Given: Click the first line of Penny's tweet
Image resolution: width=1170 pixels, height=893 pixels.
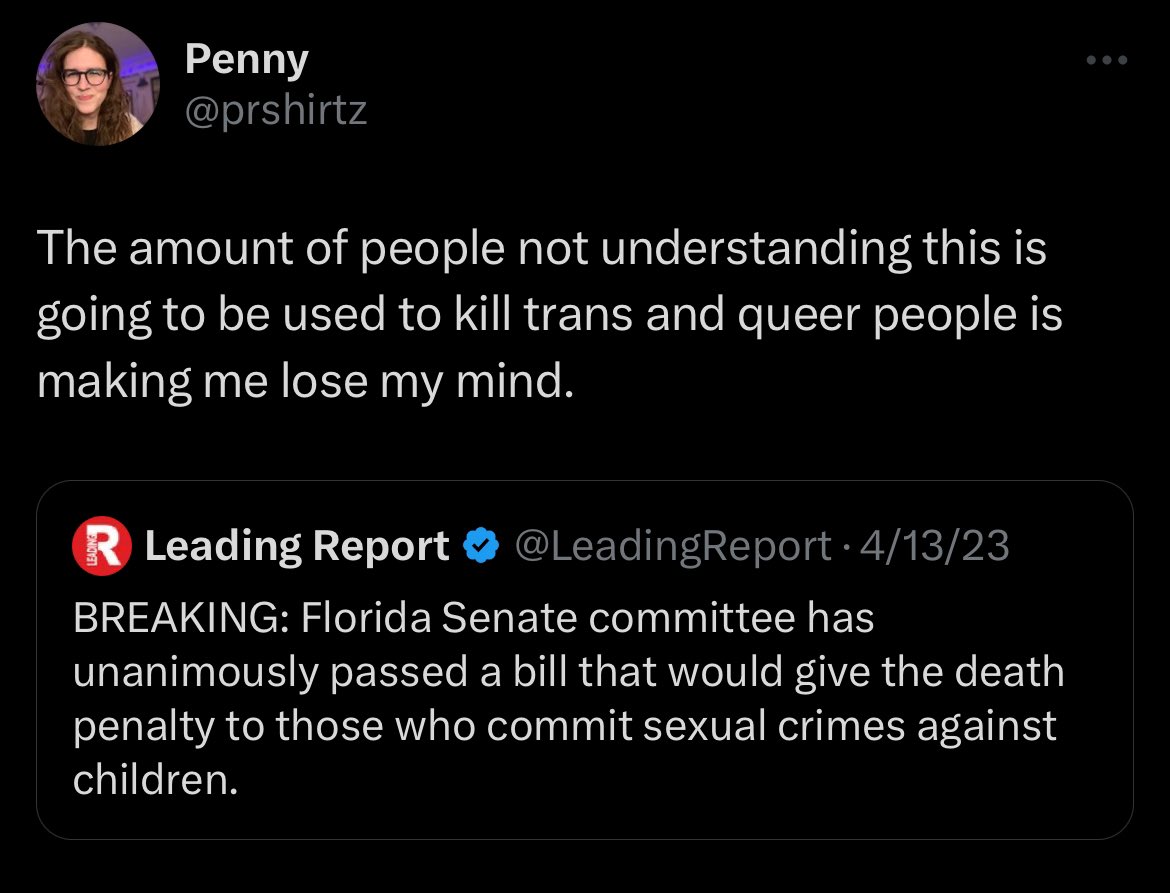Looking at the screenshot, I should point(541,248).
